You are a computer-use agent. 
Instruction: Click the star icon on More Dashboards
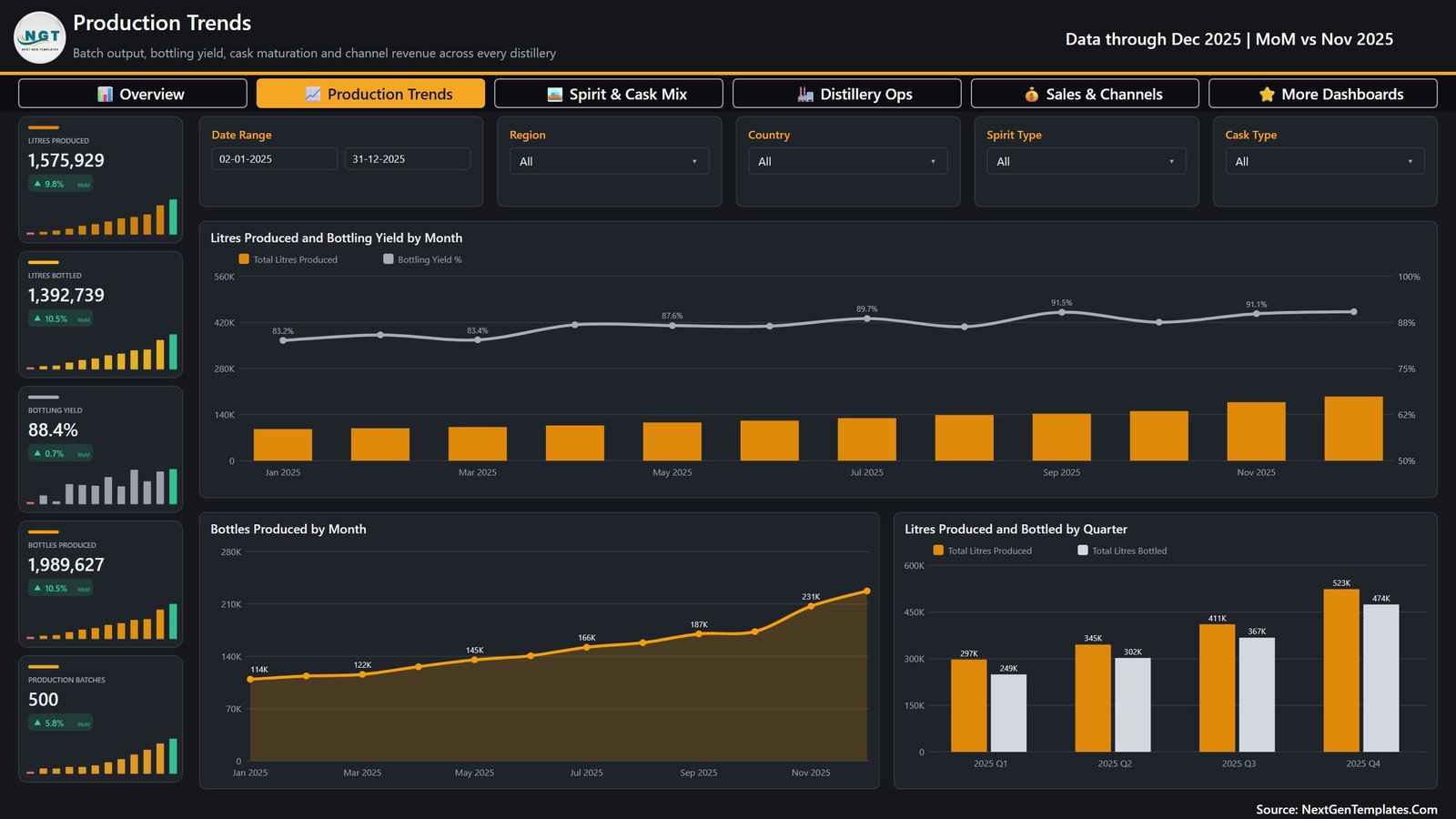[1267, 94]
